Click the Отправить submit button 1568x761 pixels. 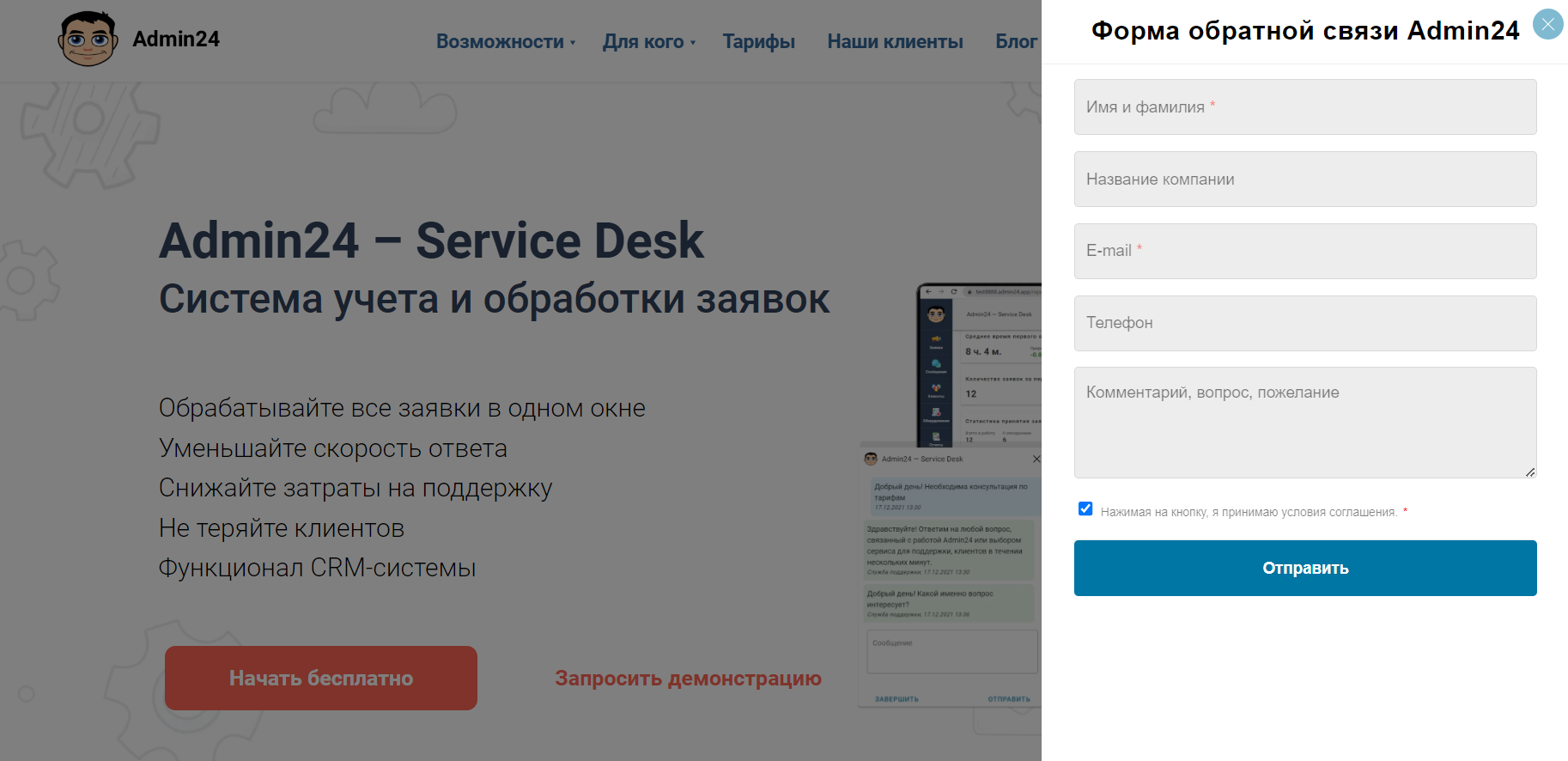1305,568
